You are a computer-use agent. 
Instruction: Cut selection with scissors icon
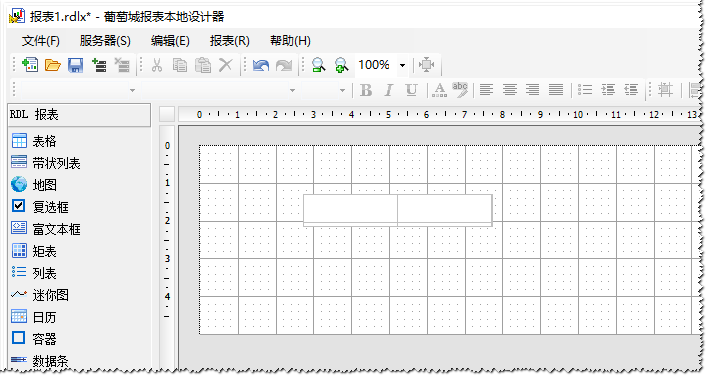(x=157, y=65)
